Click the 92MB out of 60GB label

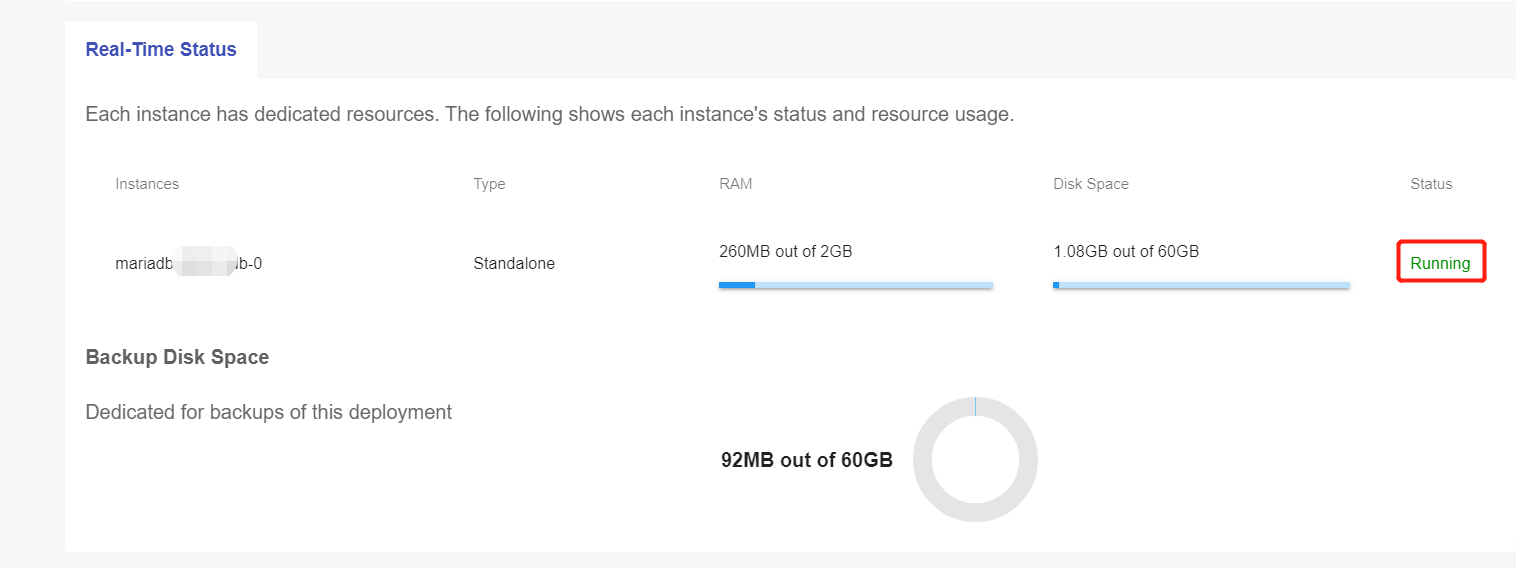coord(806,460)
